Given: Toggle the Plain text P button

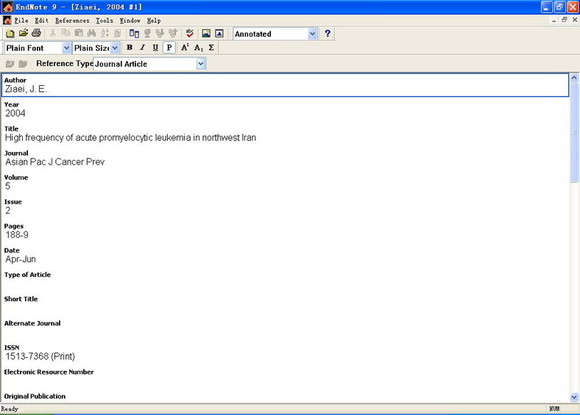Looking at the screenshot, I should (169, 48).
